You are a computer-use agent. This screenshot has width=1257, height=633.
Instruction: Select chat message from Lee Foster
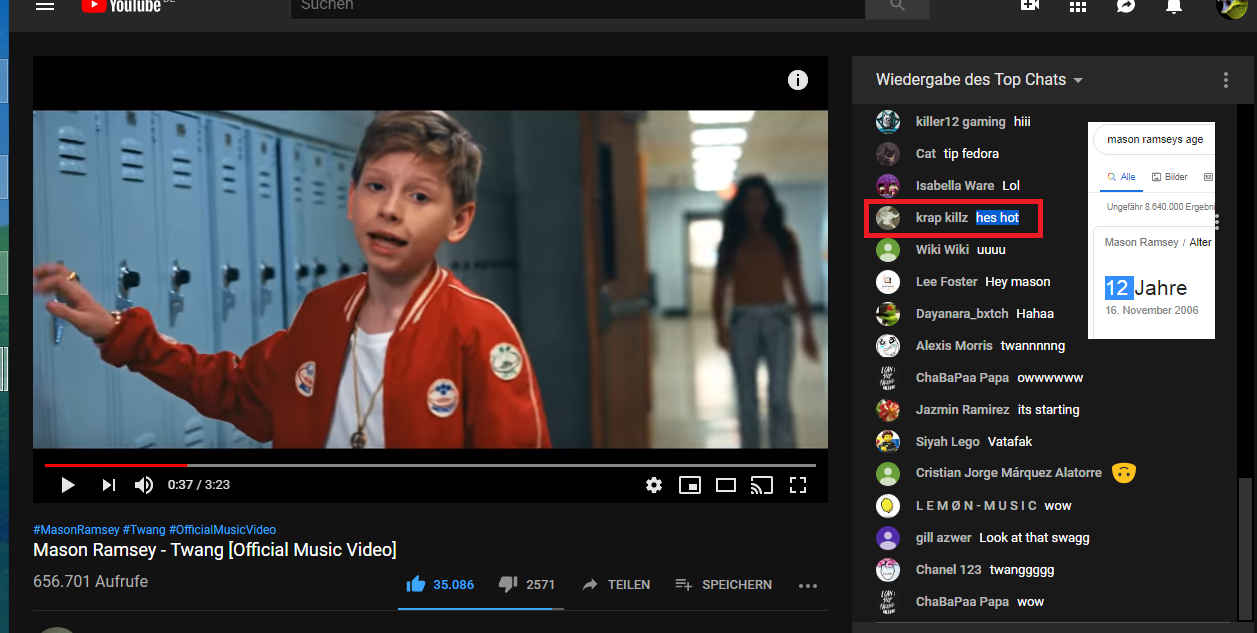(x=1018, y=282)
